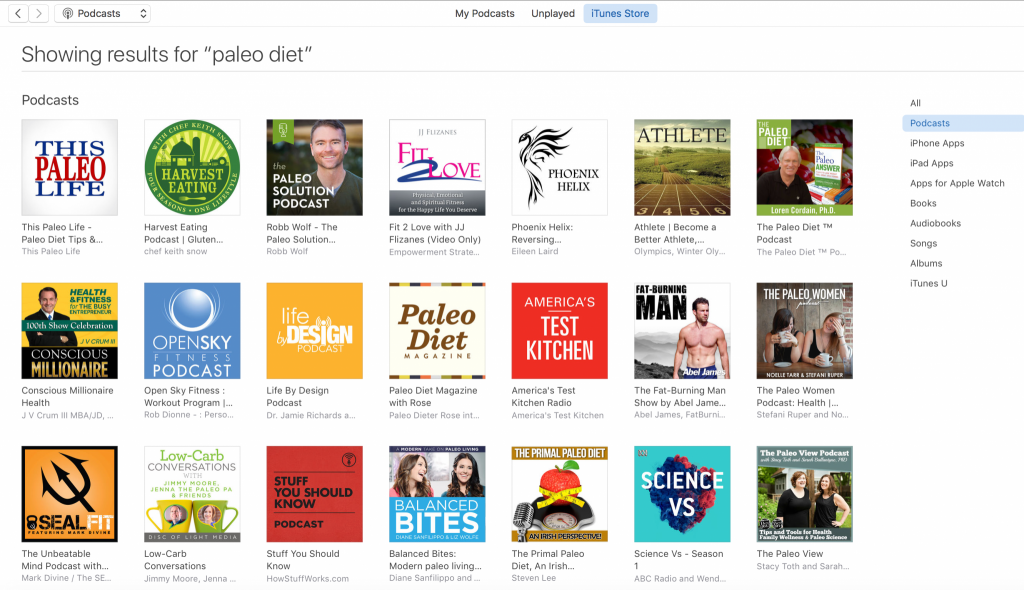Open The Paleo Solution Podcast artwork
1024x590 pixels.
315,167
